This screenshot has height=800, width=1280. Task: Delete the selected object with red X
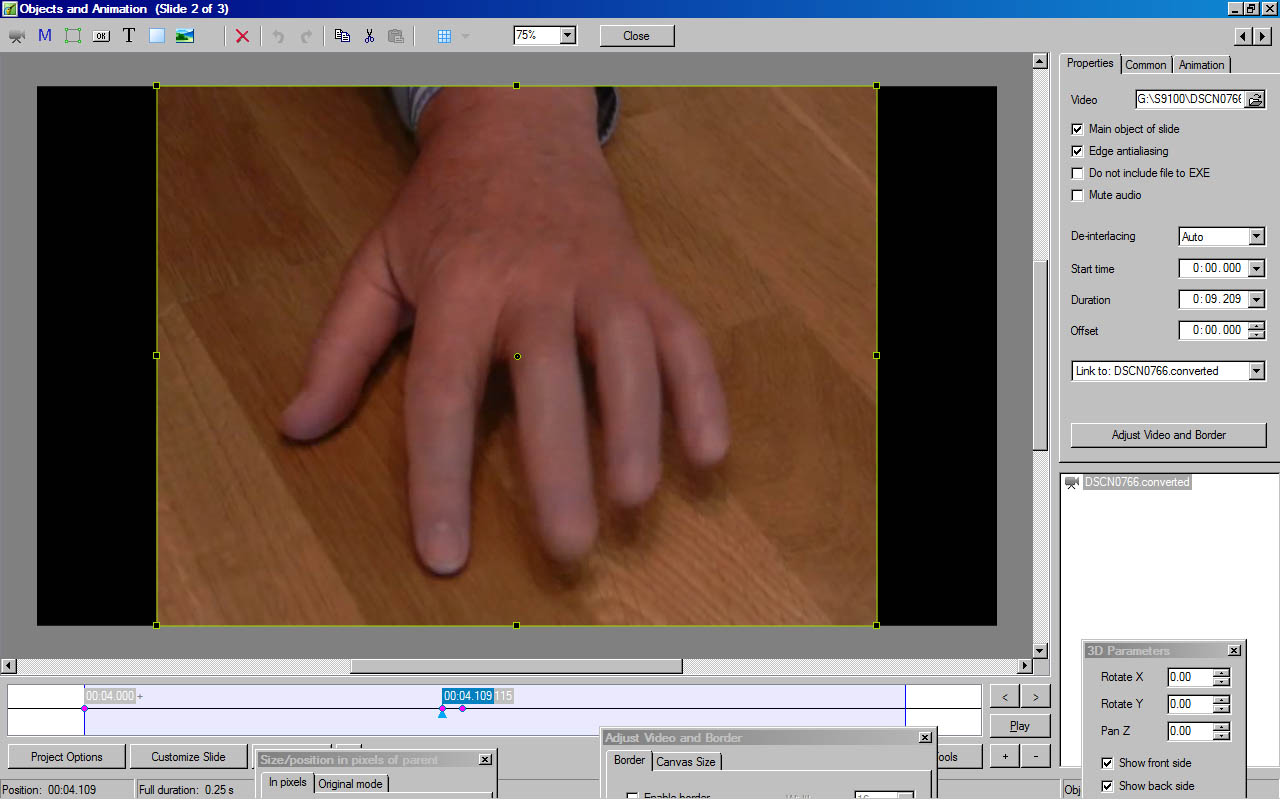[242, 36]
